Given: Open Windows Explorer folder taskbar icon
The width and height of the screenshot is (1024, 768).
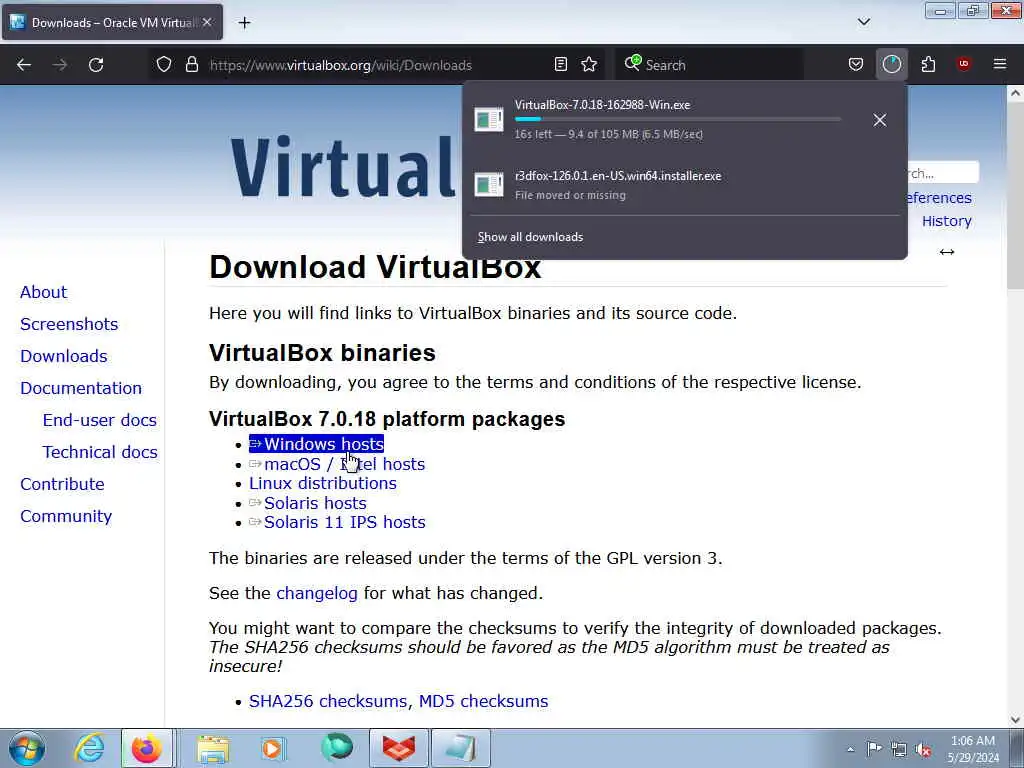Looking at the screenshot, I should [x=213, y=748].
